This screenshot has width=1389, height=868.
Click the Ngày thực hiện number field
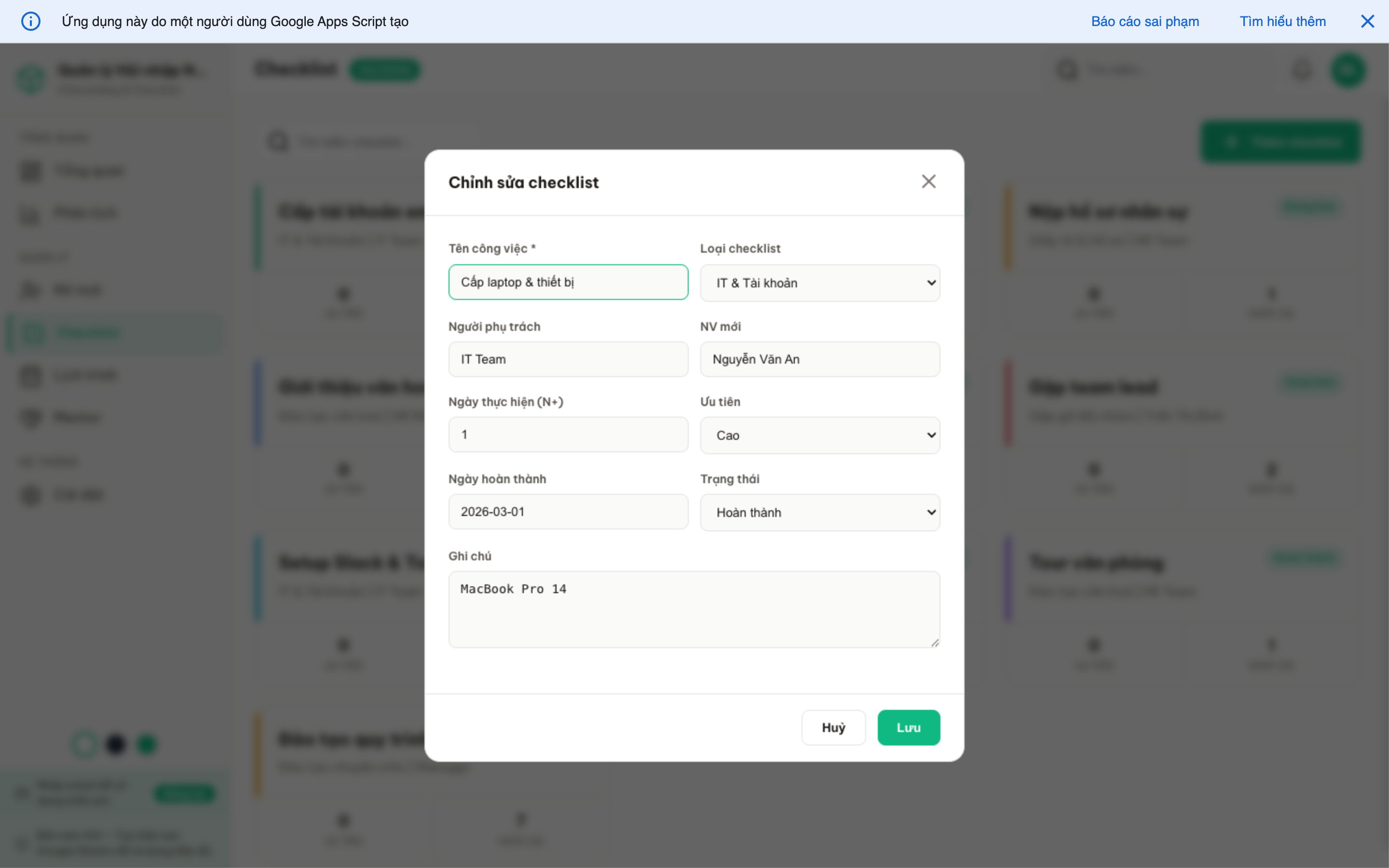coord(568,434)
